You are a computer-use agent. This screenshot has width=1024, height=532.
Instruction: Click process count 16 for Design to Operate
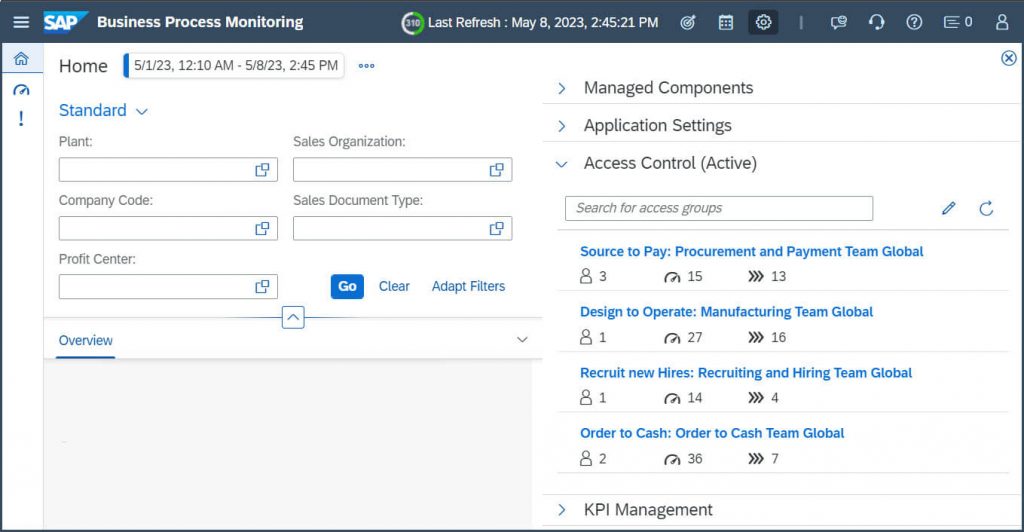[767, 337]
